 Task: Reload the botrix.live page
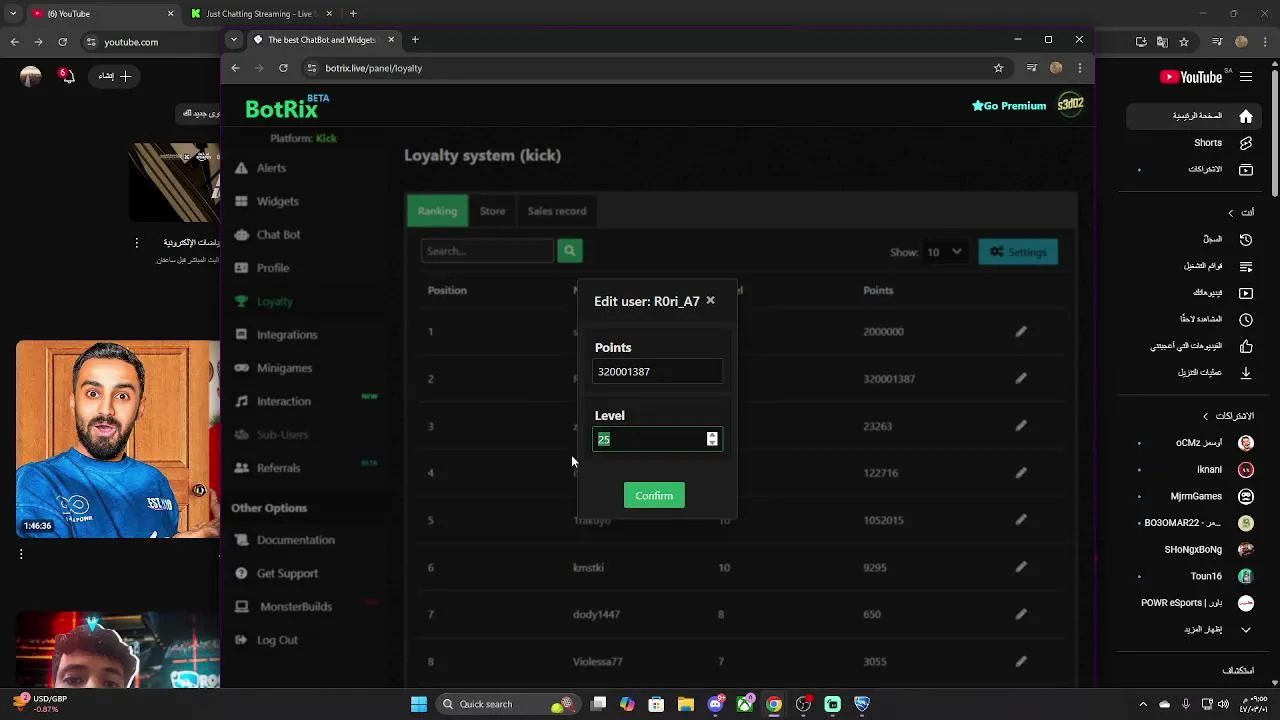point(283,68)
